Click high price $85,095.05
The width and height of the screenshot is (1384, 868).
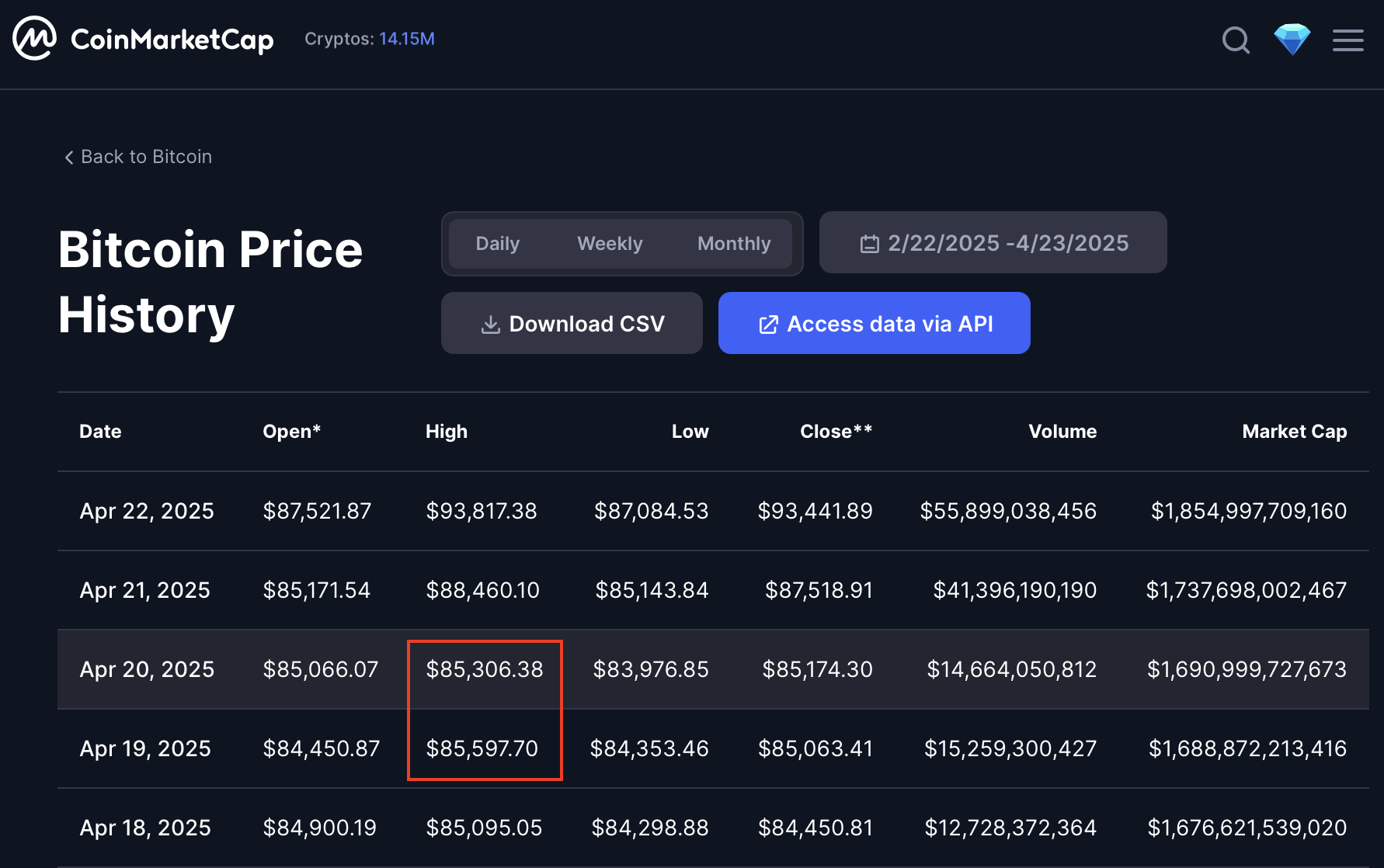tap(484, 828)
